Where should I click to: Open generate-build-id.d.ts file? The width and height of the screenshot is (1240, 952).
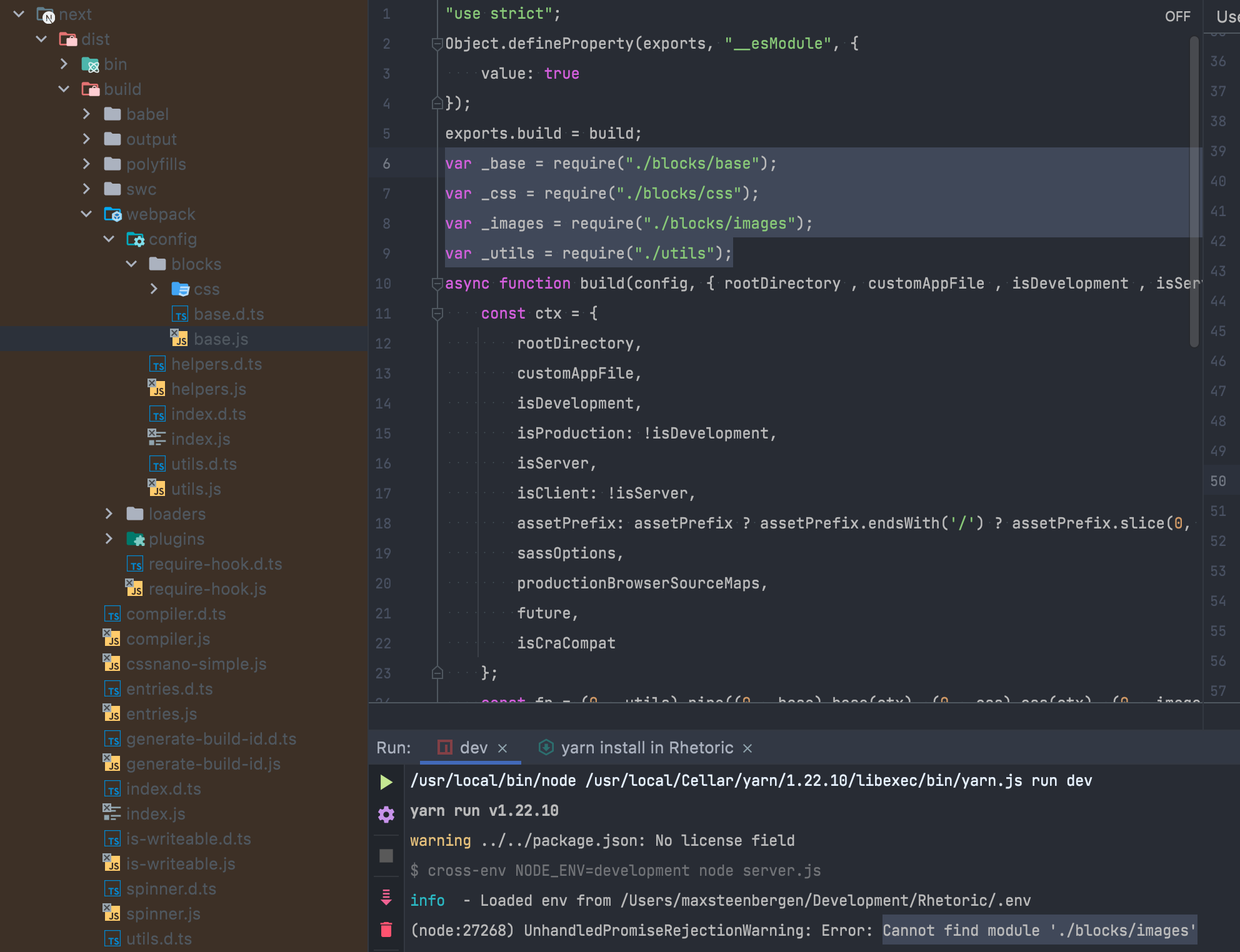tap(211, 739)
